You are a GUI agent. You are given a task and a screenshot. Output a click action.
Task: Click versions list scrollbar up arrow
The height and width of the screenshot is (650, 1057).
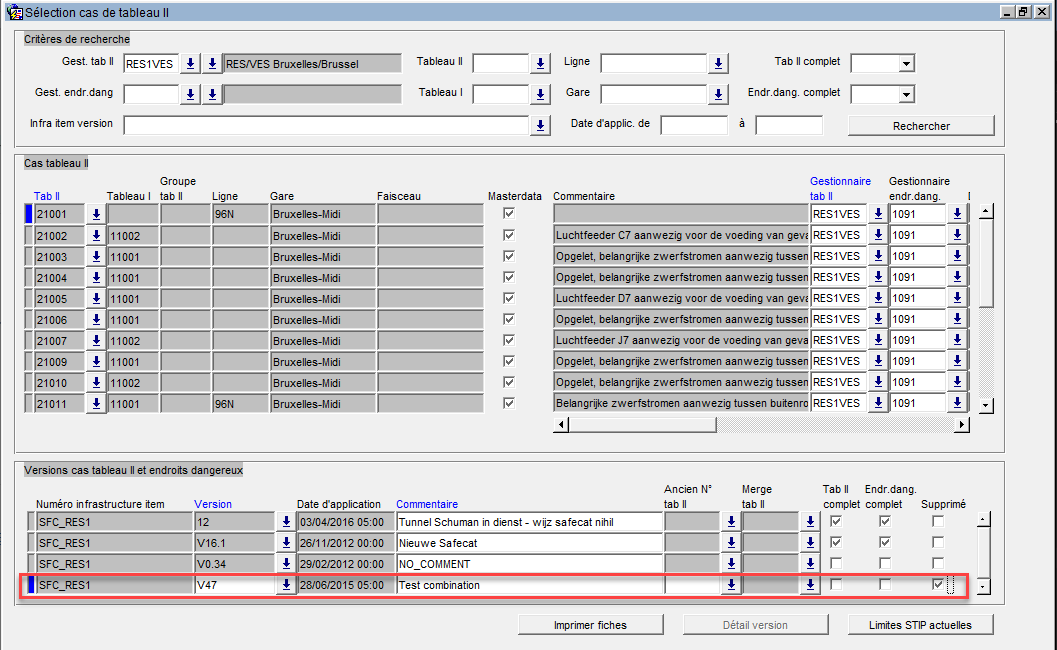984,519
